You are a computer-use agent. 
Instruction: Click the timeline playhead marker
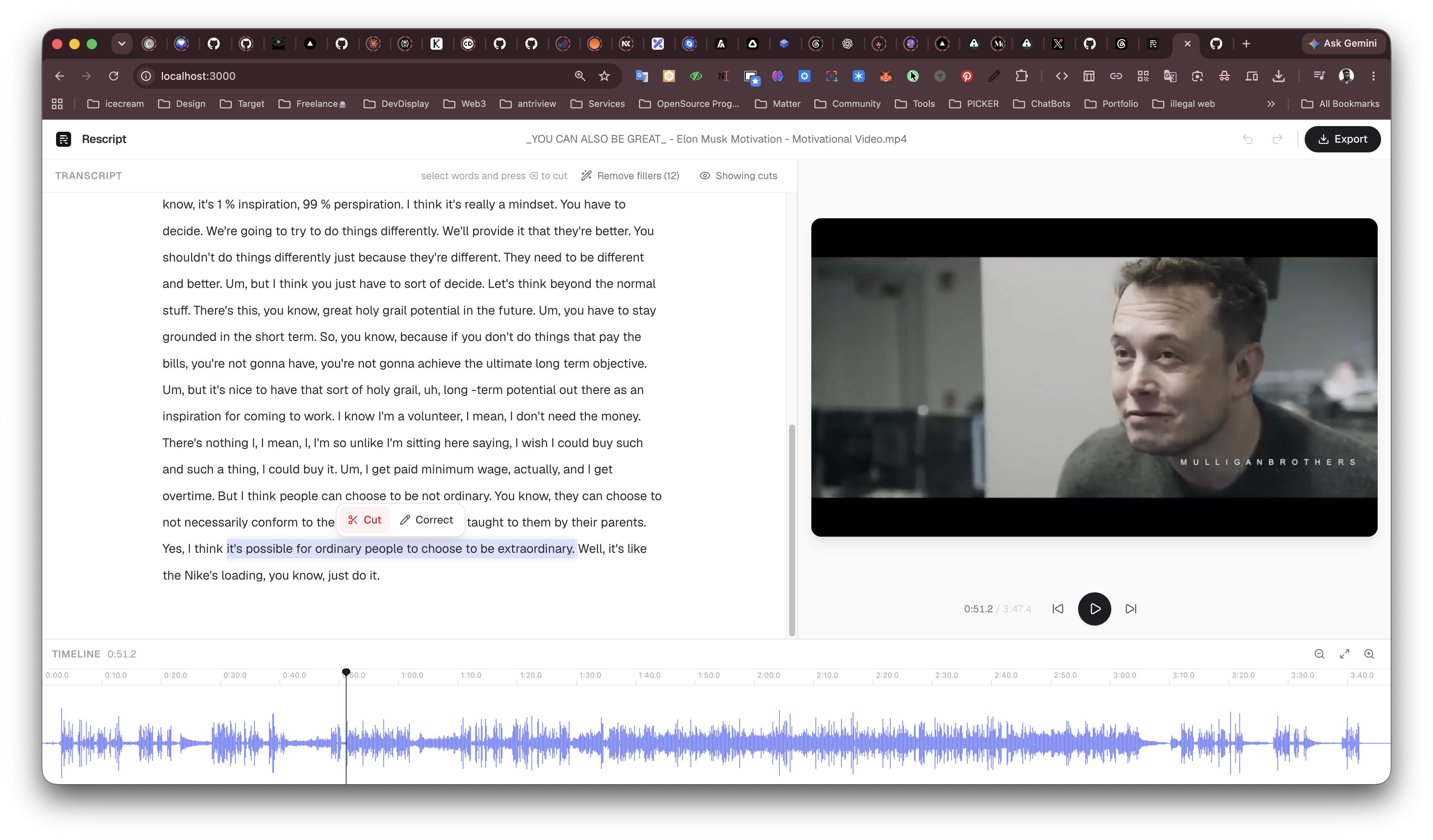(346, 672)
